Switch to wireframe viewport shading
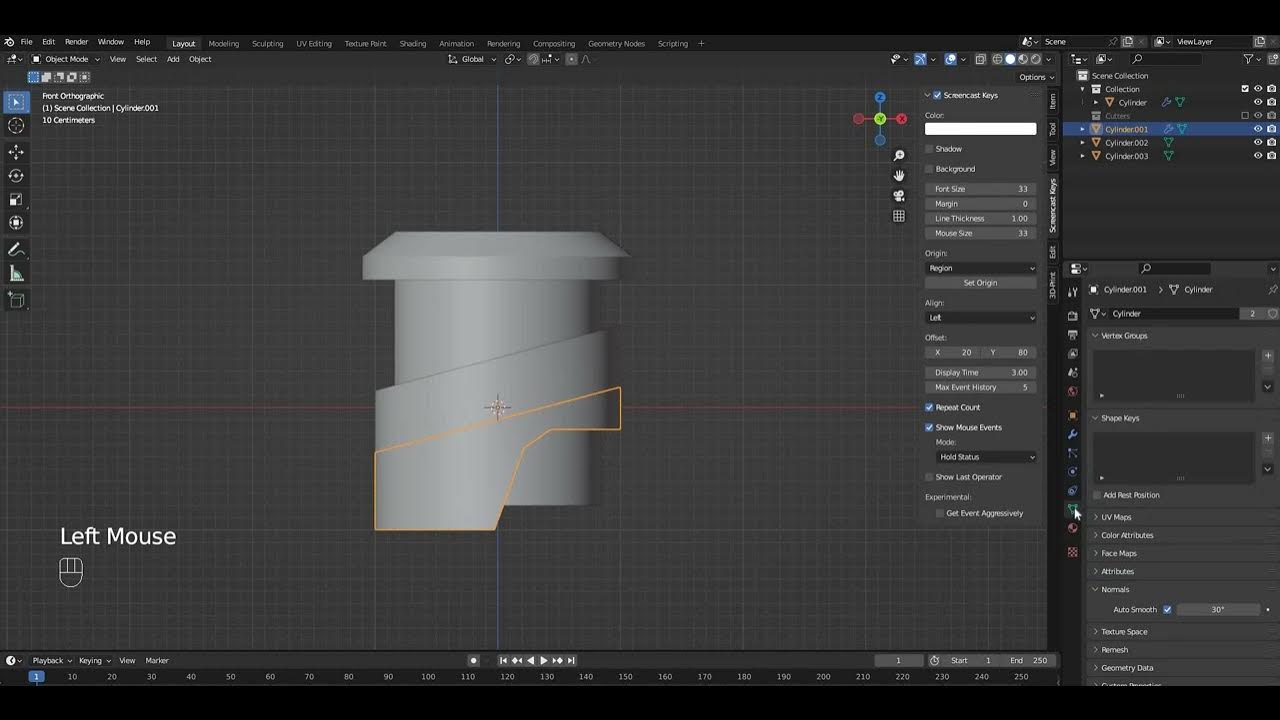1280x720 pixels. (996, 59)
